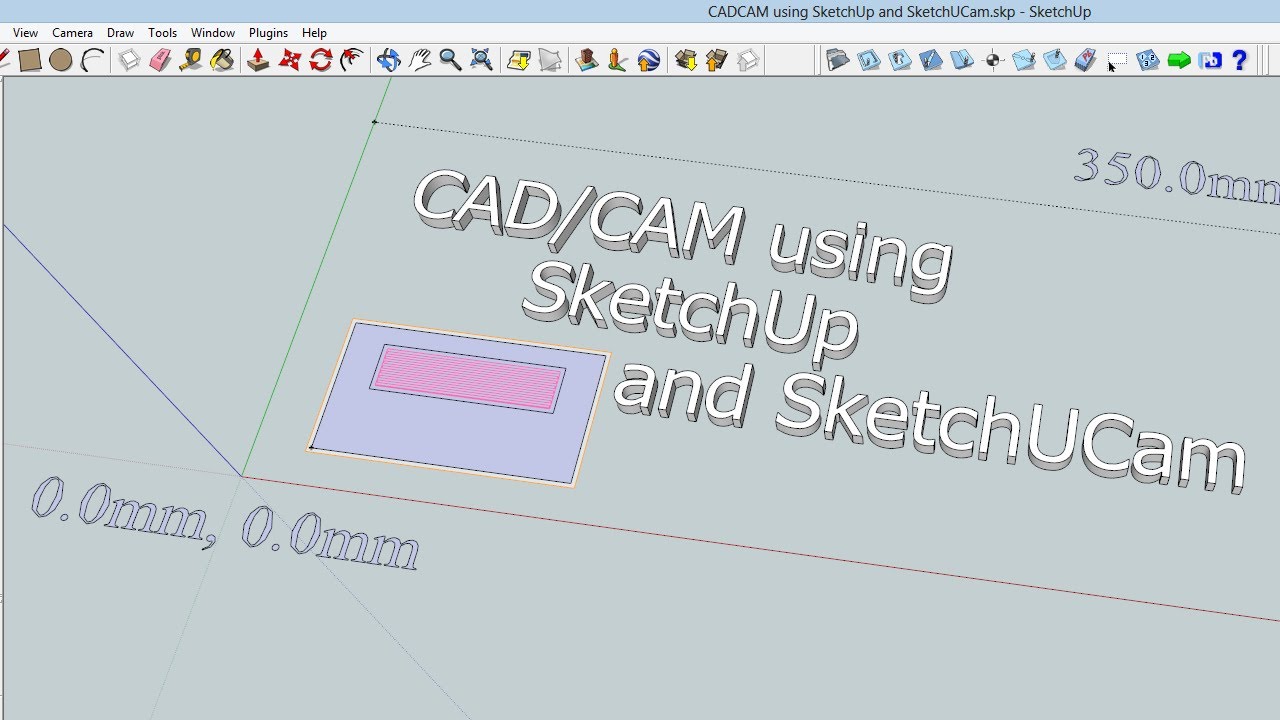Click the green arrow generate G-code icon
The width and height of the screenshot is (1280, 720).
[1179, 60]
